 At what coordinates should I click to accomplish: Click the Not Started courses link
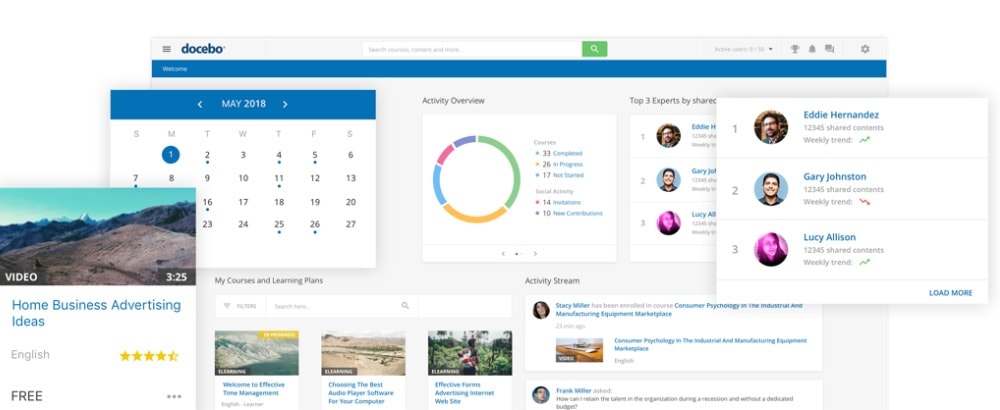tap(568, 175)
